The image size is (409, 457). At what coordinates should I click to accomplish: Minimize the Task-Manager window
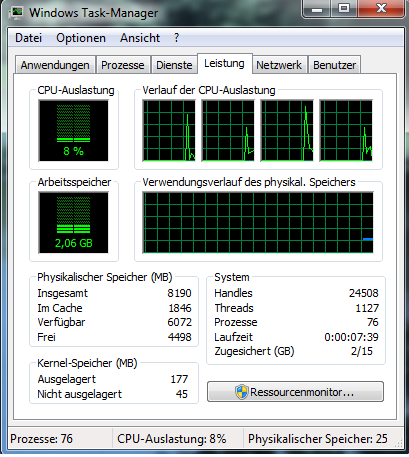pos(317,9)
